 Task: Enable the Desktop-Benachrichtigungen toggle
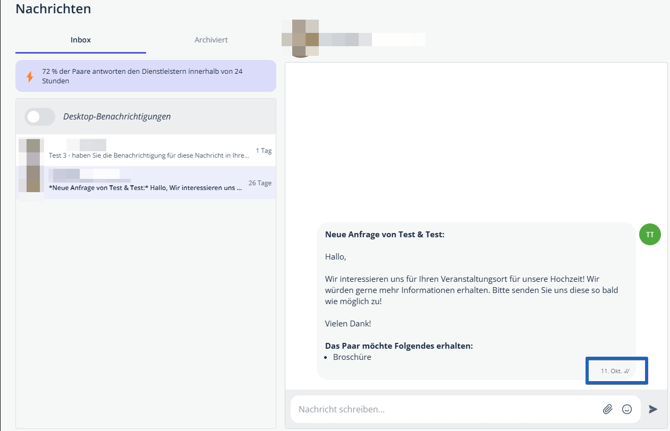coord(40,117)
